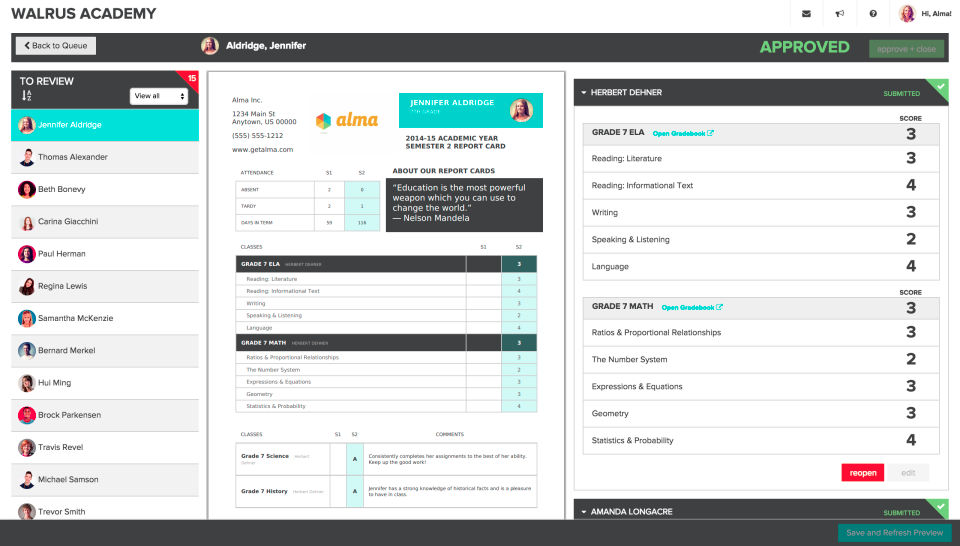The image size is (960, 546).
Task: Click the Open Gradebook icon for Grade 7 Math
Action: pos(719,307)
